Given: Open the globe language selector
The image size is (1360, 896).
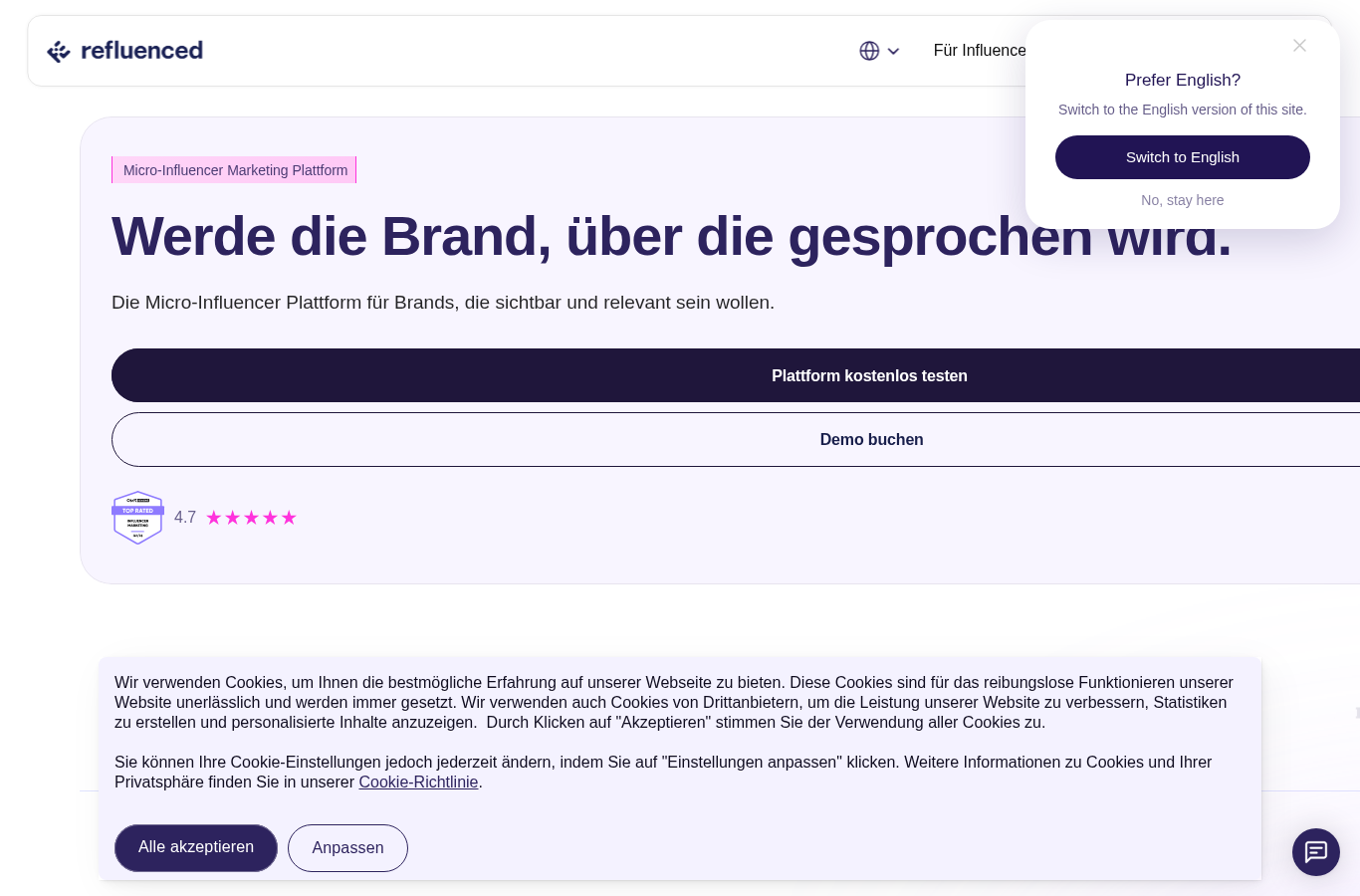Looking at the screenshot, I should tap(869, 51).
